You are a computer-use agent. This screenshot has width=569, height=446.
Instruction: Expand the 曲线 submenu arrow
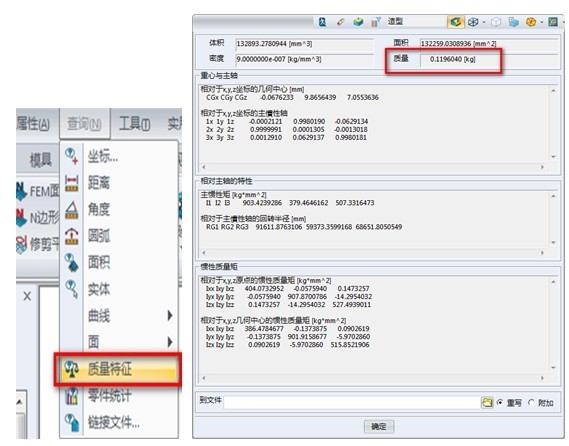(170, 315)
